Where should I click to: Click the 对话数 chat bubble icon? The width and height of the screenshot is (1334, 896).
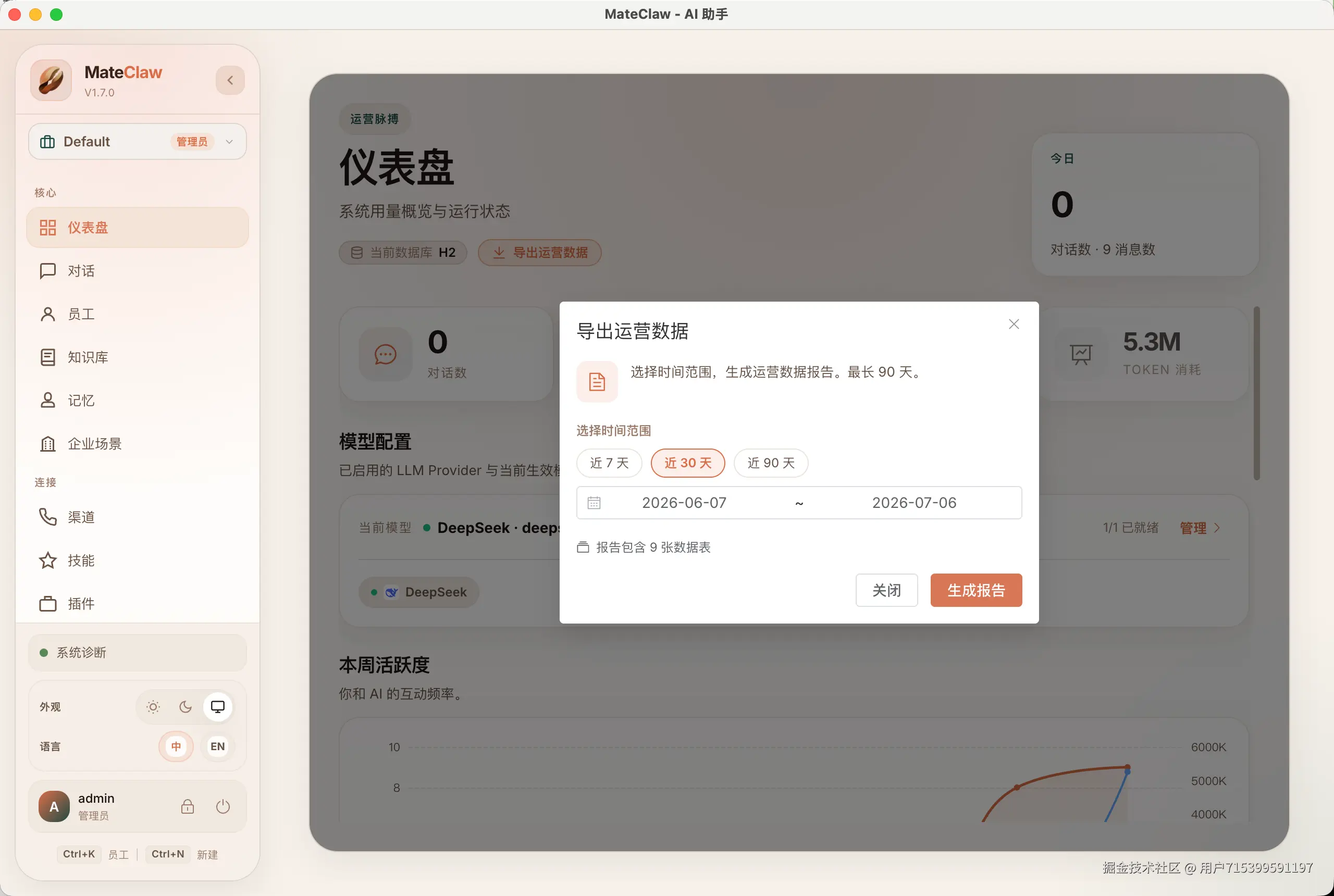tap(385, 354)
